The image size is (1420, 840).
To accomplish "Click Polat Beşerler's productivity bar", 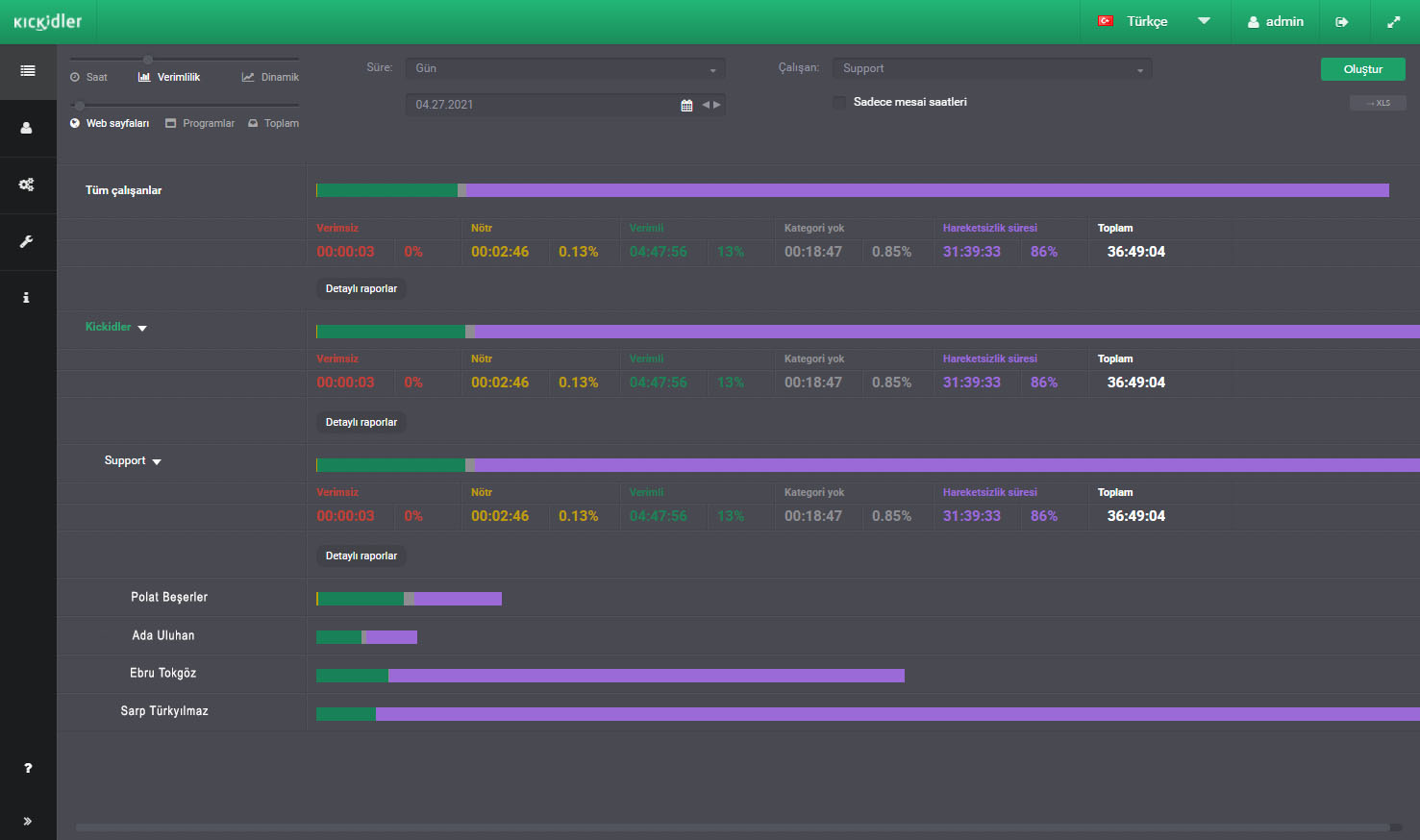I will (410, 599).
